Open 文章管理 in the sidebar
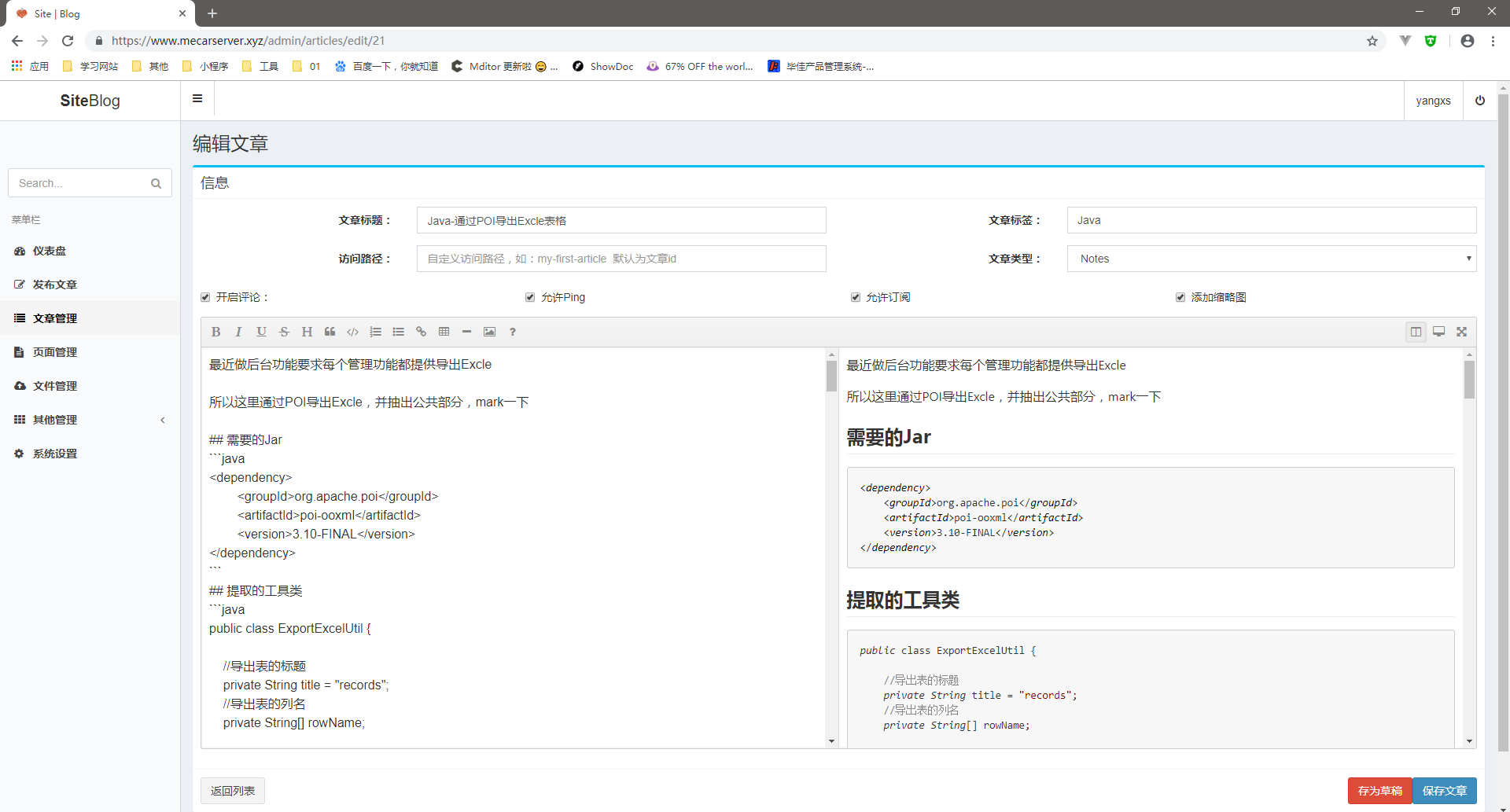The image size is (1510, 812). [90, 318]
